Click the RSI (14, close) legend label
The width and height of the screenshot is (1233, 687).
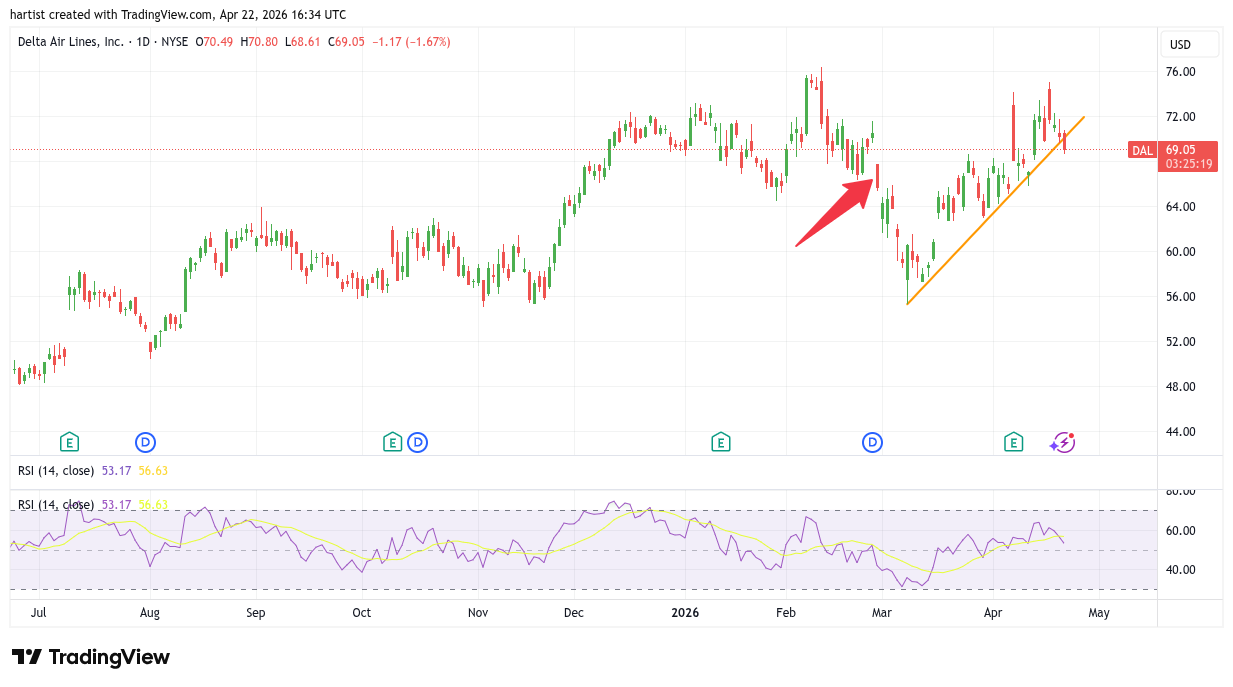[56, 470]
